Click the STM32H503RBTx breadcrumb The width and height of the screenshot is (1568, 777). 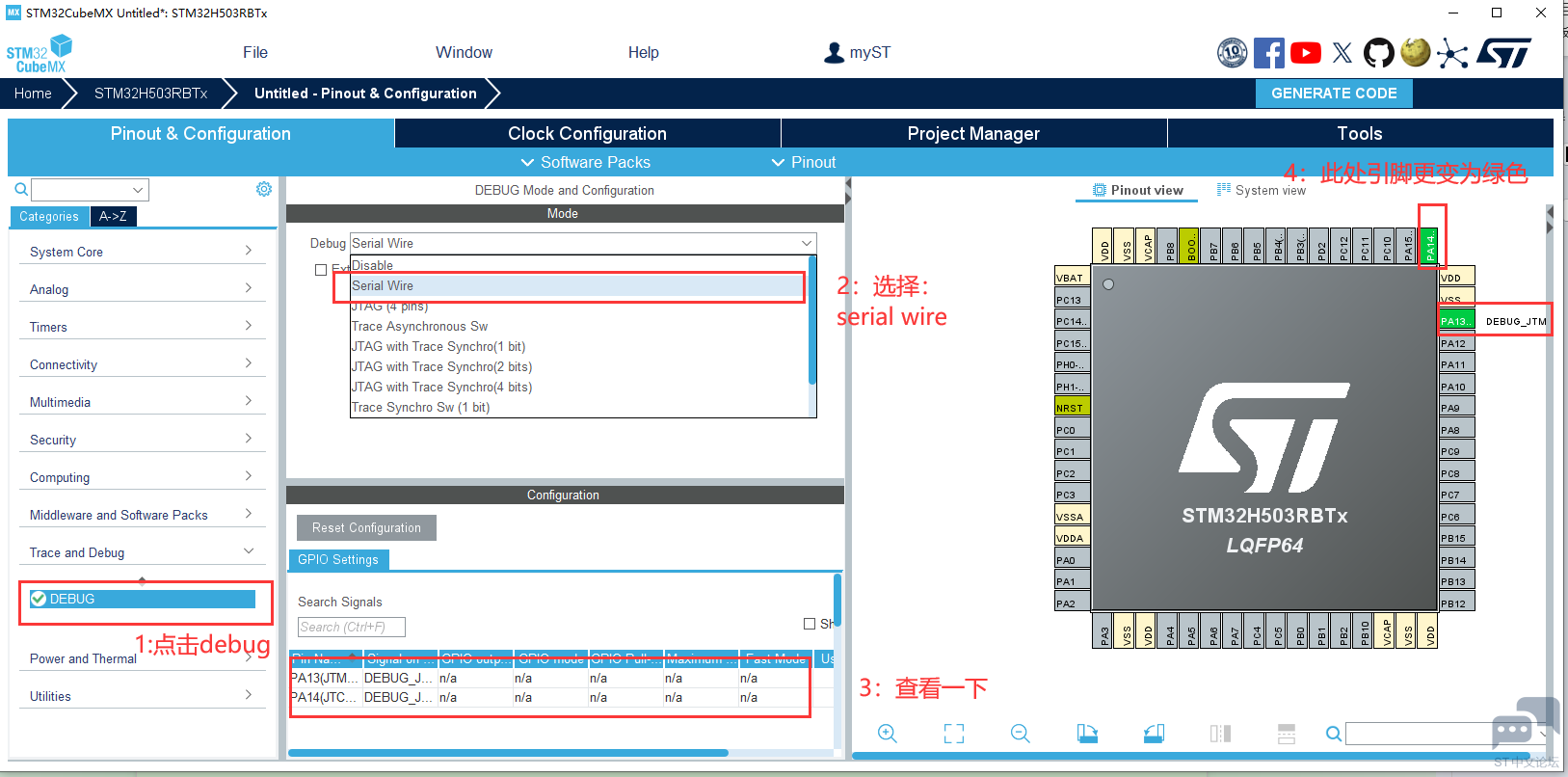coord(150,94)
